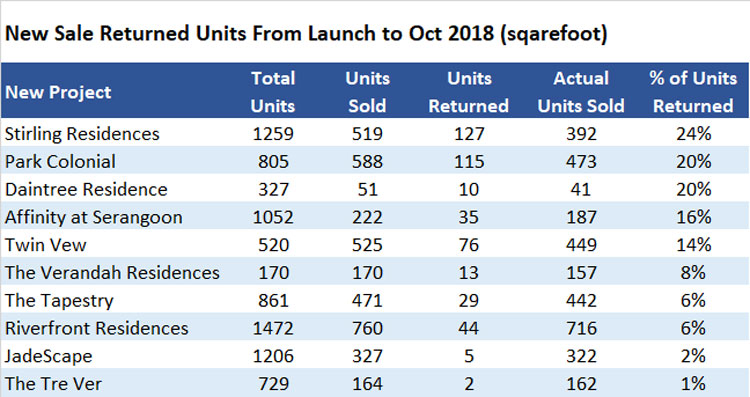Select the % of Units Returned header

click(693, 92)
